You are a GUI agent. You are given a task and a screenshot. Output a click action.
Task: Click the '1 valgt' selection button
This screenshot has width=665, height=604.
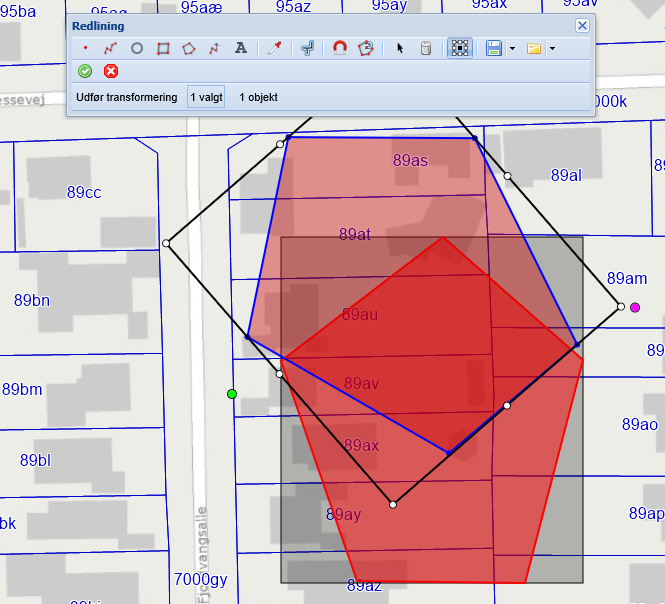(x=206, y=97)
